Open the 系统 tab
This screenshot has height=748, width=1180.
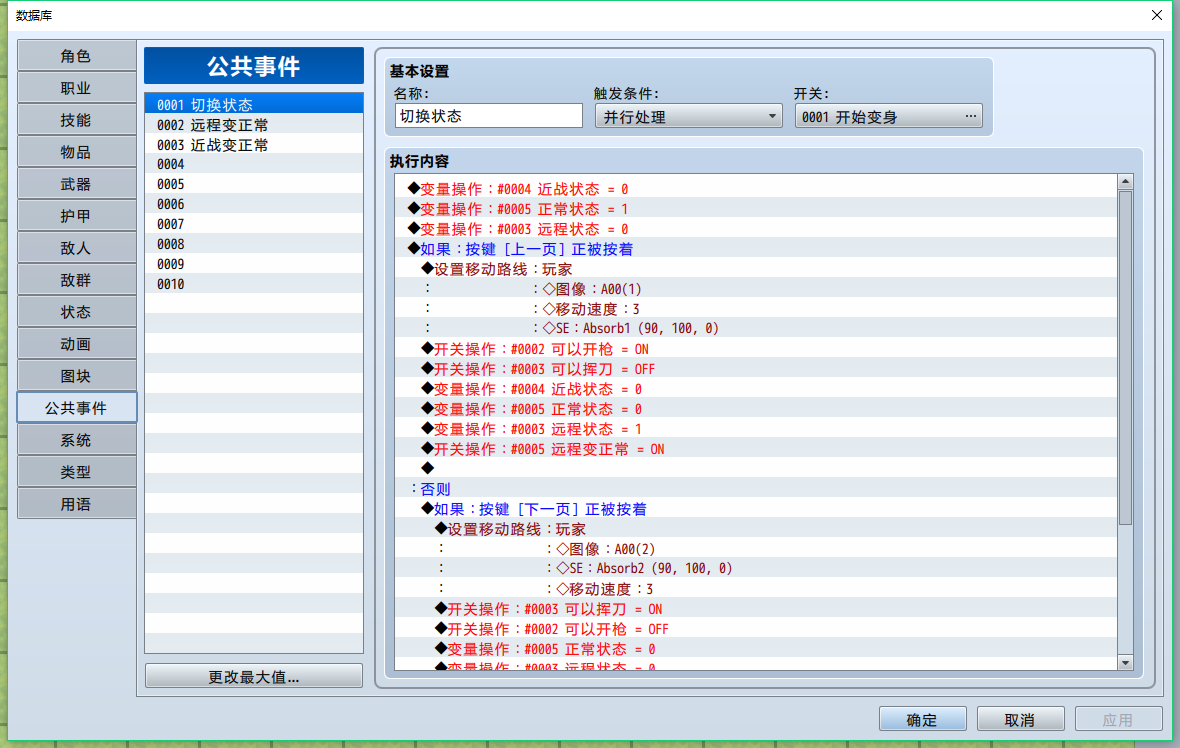pyautogui.click(x=77, y=440)
